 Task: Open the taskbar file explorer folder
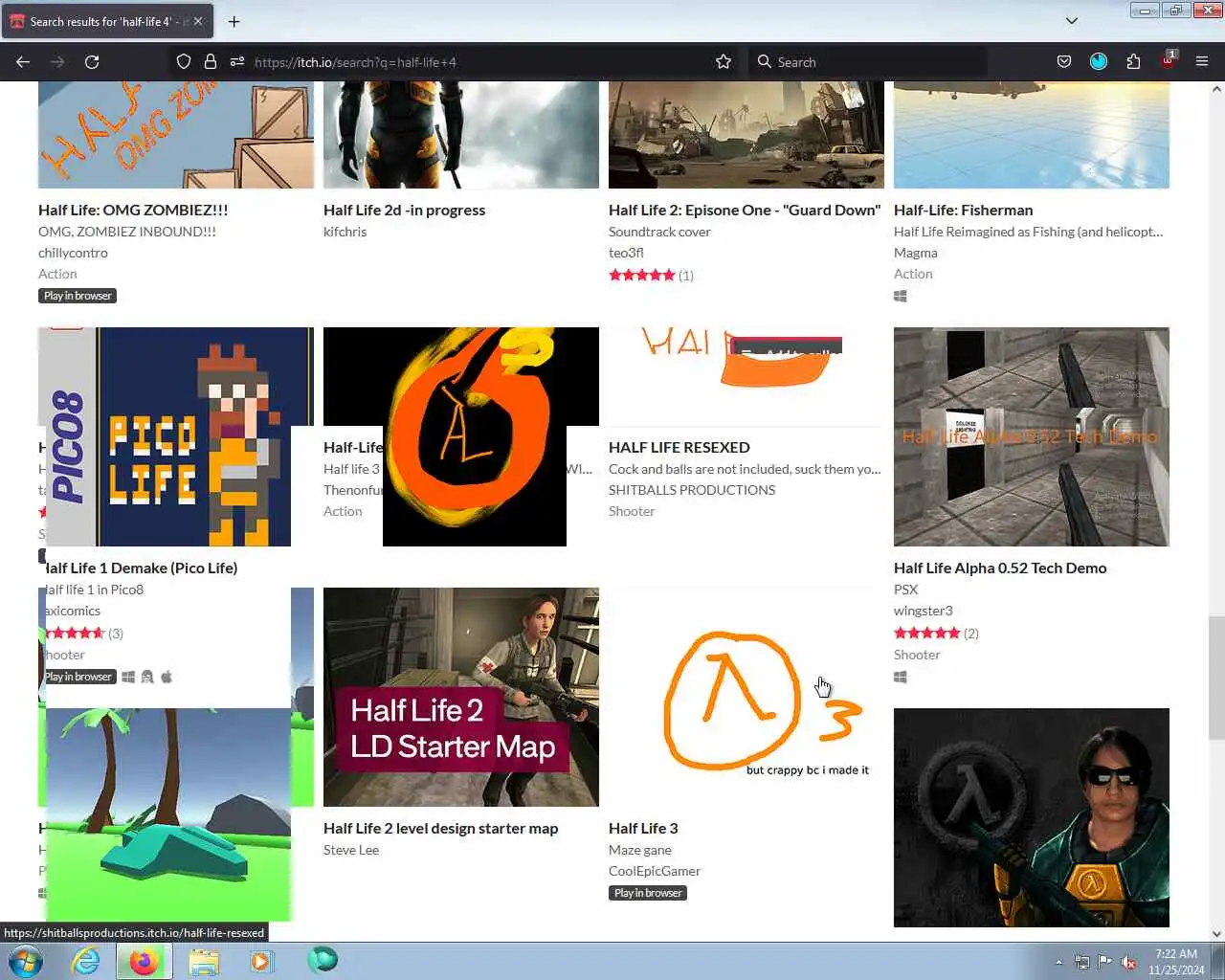203,961
